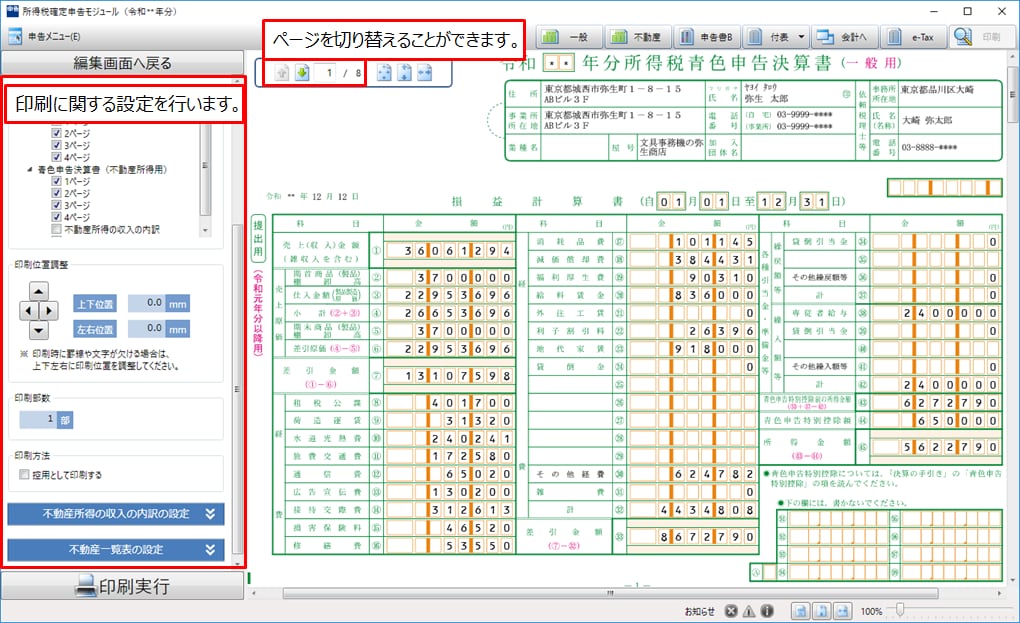Switch to the 不動産 form tab
This screenshot has width=1020, height=623.
tap(643, 37)
